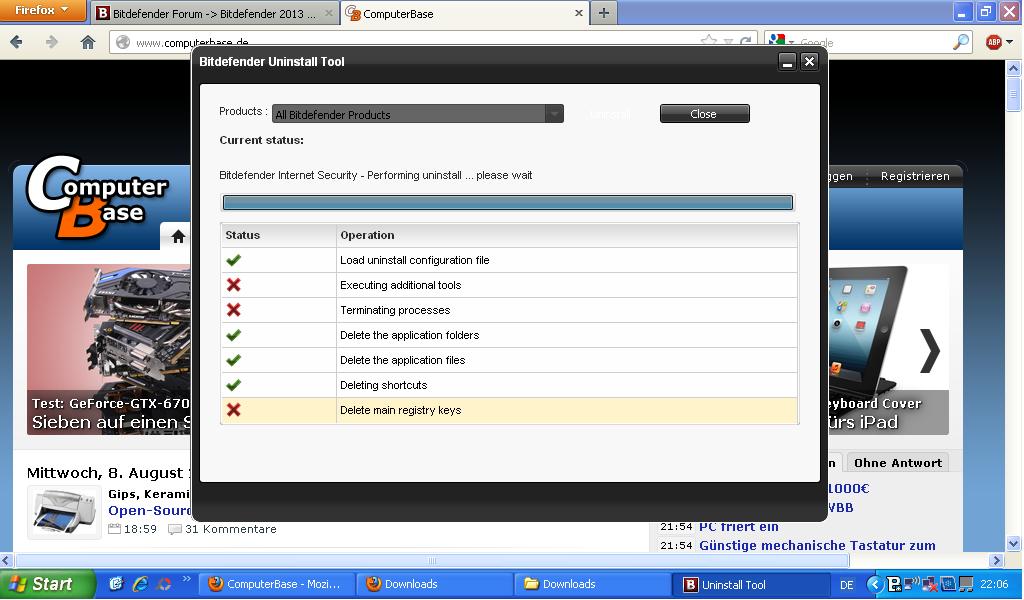The image size is (1024, 600).
Task: Switch to the ComputerBase - Mozilla taskbar button
Action: 277,584
